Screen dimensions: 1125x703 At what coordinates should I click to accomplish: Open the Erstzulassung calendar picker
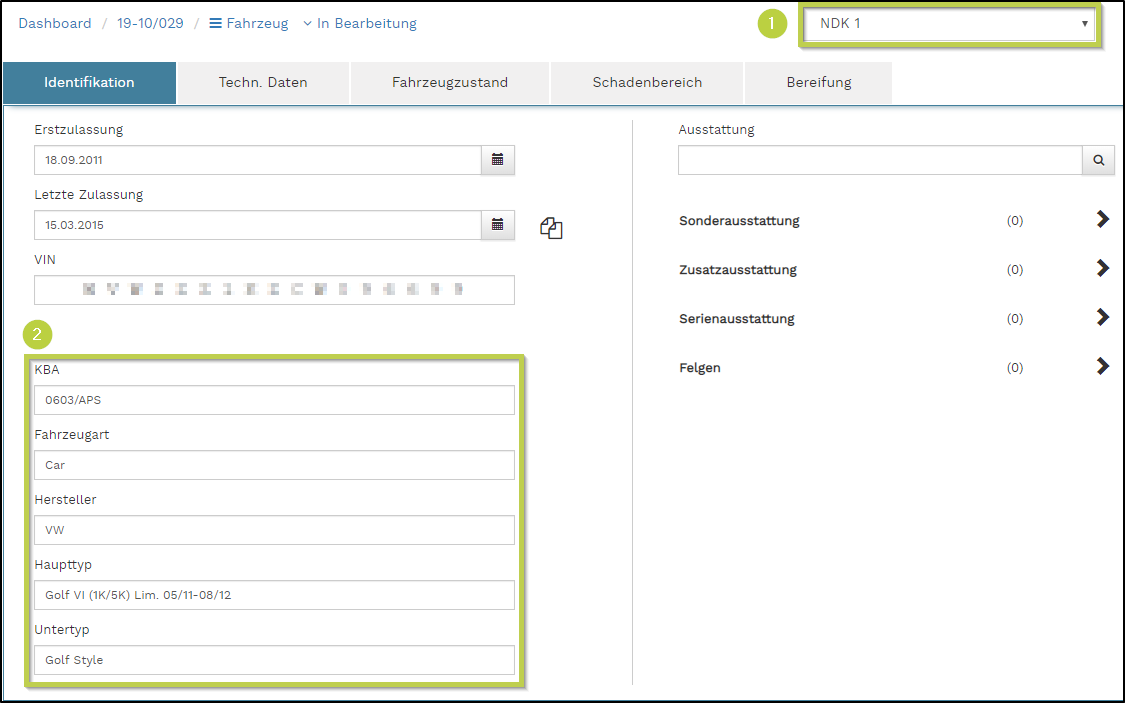[497, 160]
